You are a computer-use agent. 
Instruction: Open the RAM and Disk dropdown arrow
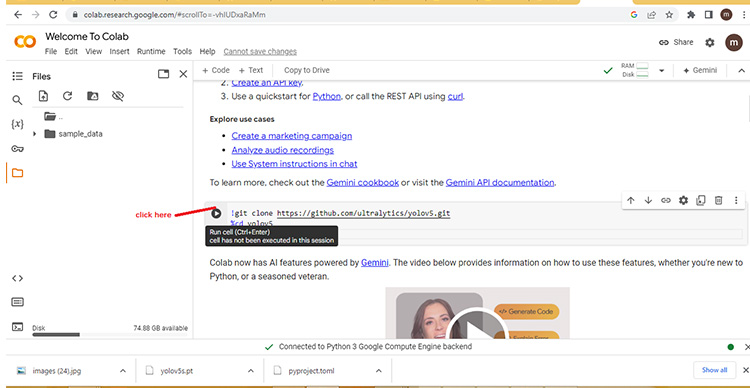pos(662,70)
